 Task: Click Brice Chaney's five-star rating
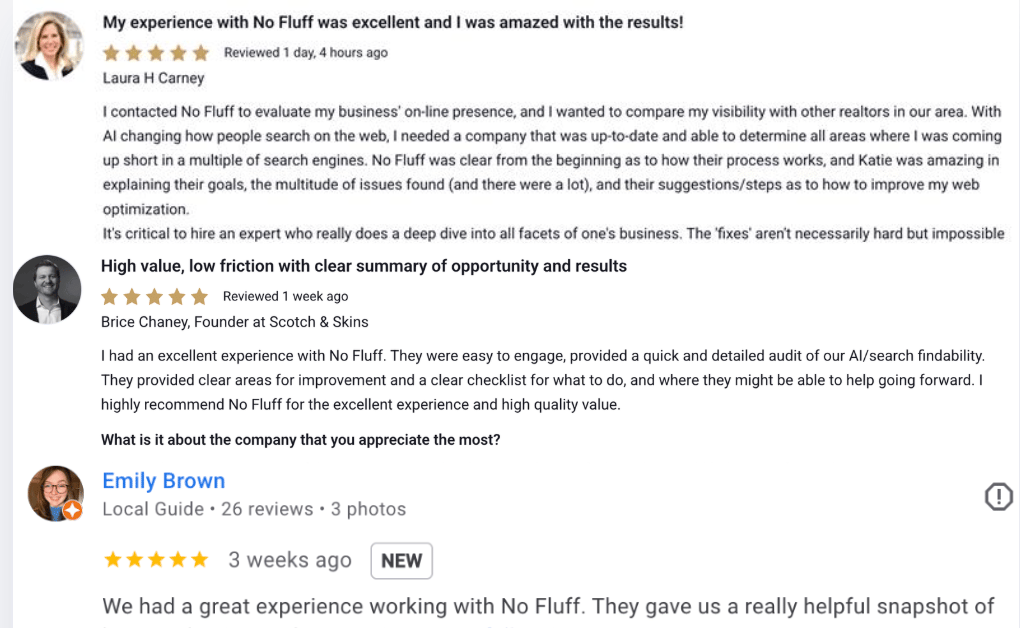(x=155, y=296)
